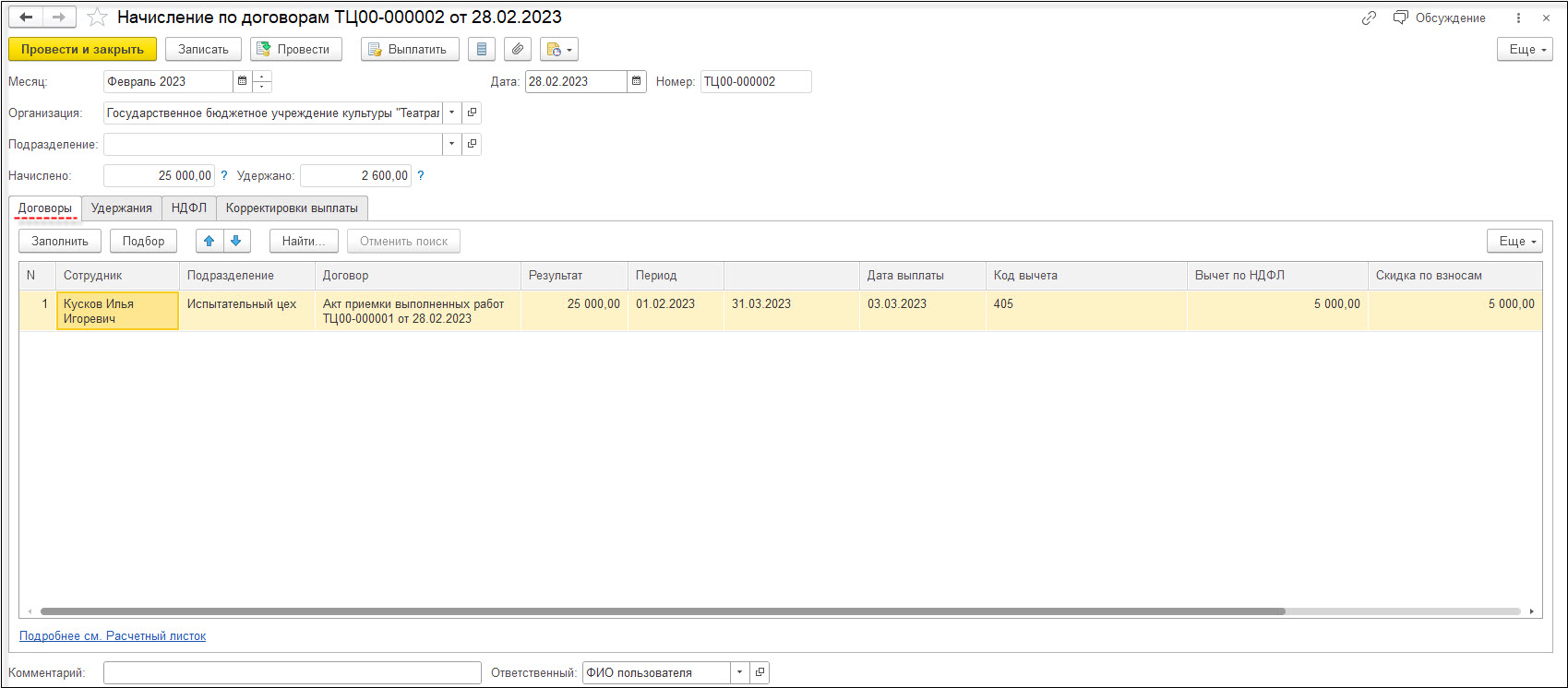The image size is (1568, 688).
Task: Click Сотрудник column header
Action: 117,276
